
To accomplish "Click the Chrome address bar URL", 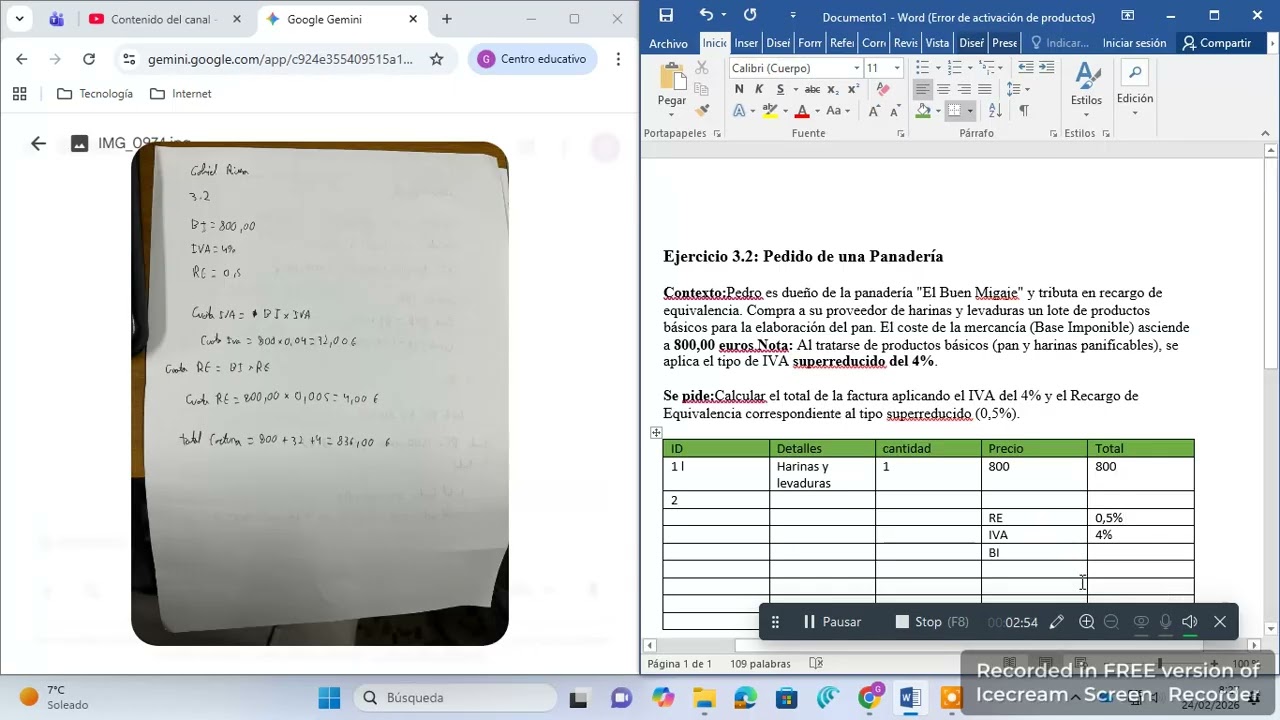I will point(280,59).
